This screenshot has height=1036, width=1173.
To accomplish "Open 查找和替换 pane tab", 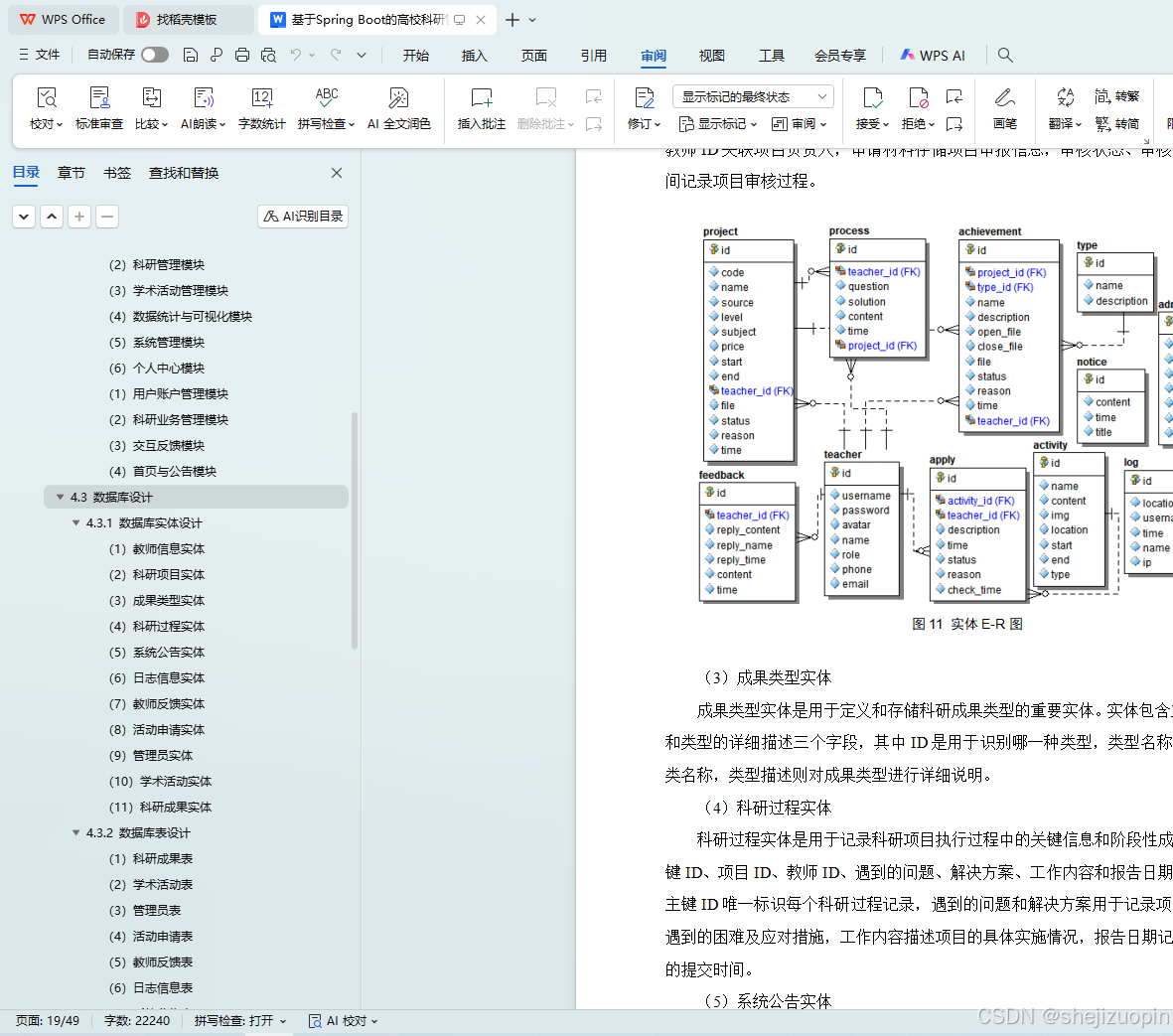I will coord(184,173).
